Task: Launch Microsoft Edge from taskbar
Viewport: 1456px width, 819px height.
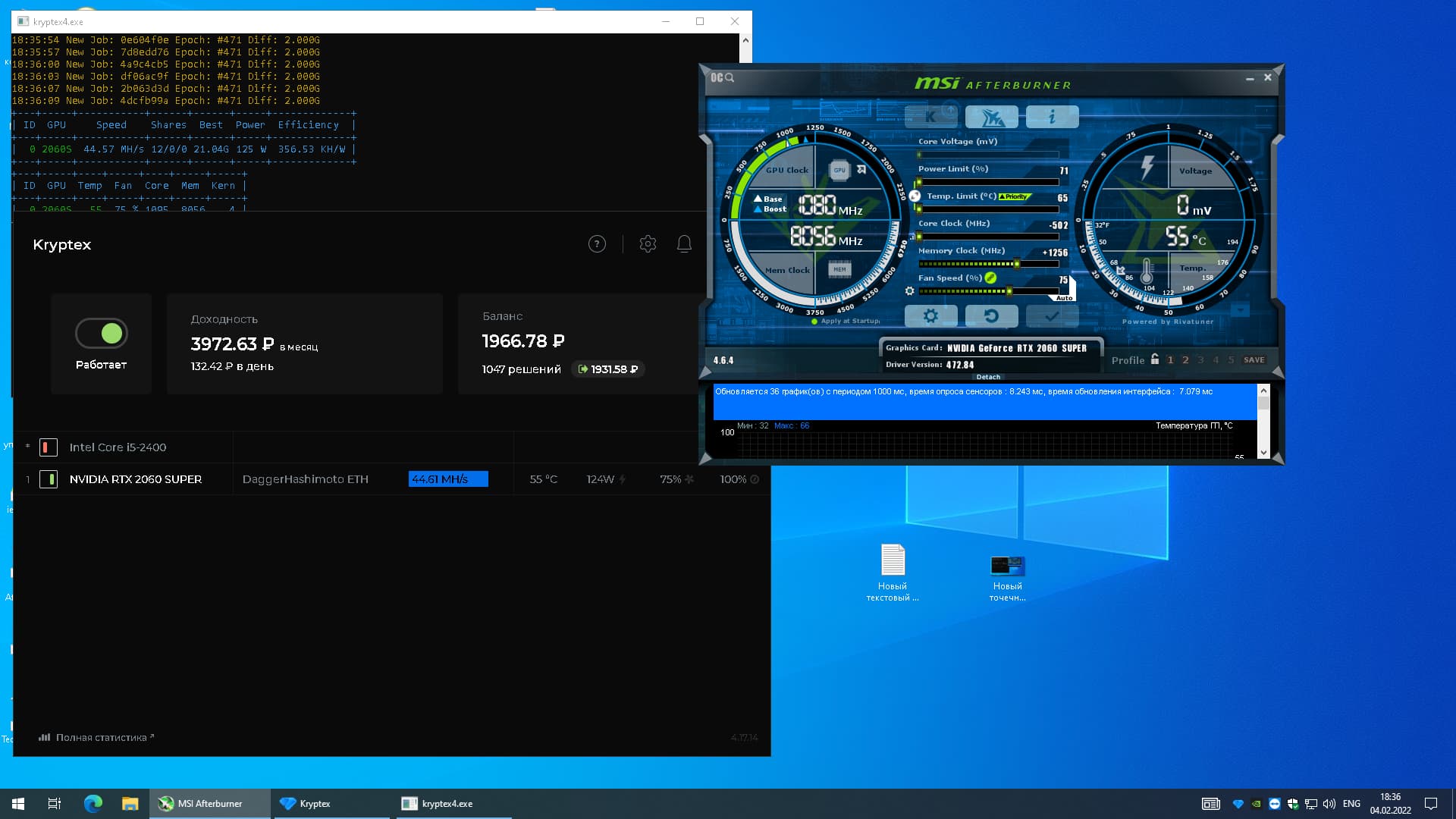Action: click(x=93, y=804)
